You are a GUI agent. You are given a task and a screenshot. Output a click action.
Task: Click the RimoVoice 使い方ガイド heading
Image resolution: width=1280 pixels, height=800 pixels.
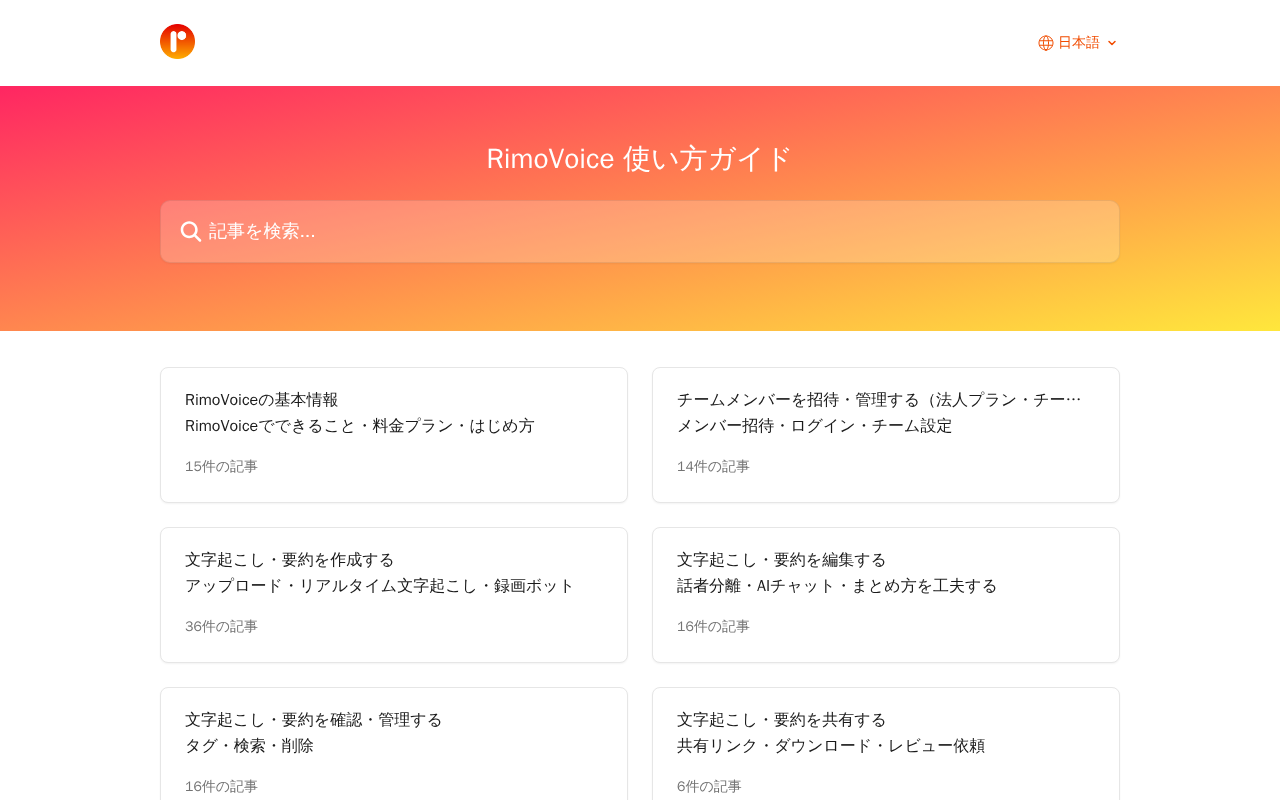pyautogui.click(x=640, y=159)
